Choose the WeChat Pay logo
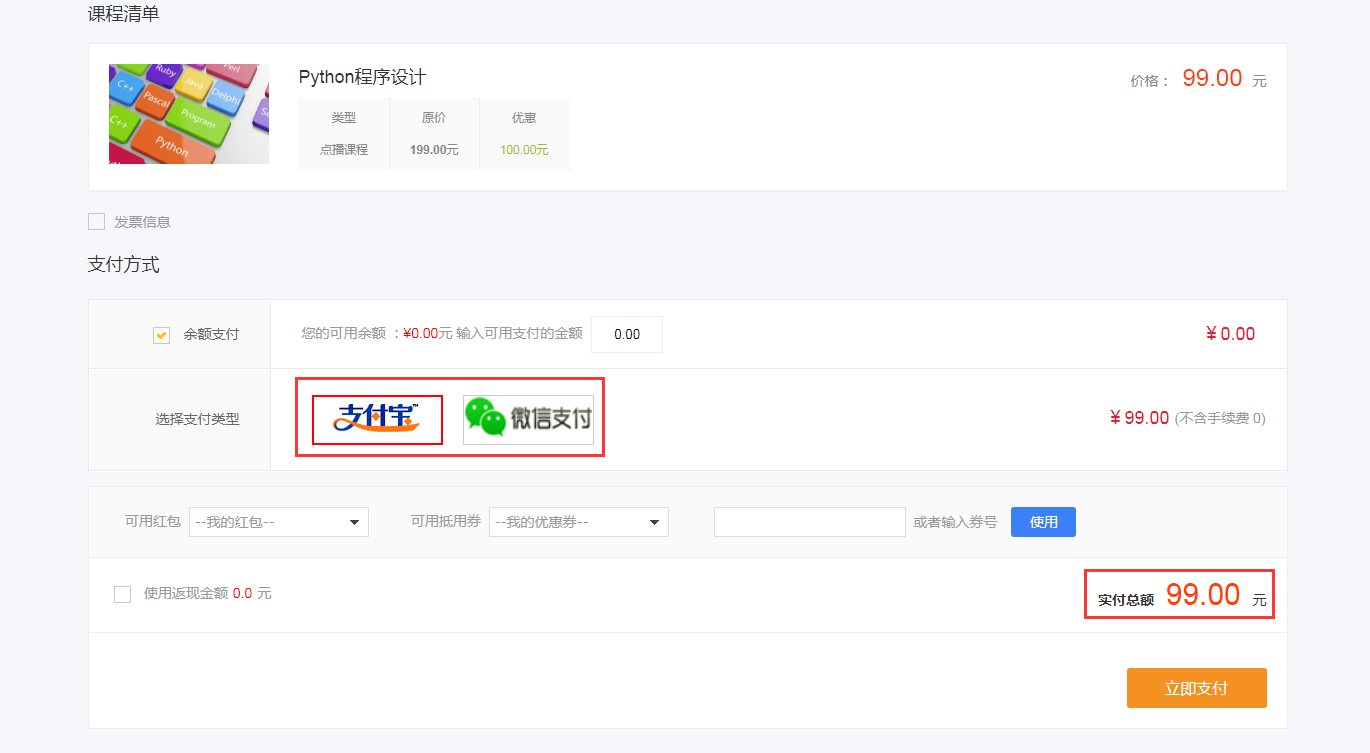This screenshot has height=753, width=1370. coord(528,420)
